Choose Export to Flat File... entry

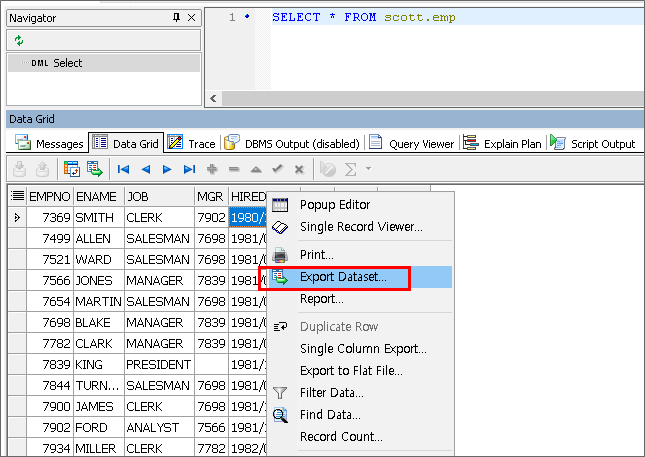click(361, 371)
